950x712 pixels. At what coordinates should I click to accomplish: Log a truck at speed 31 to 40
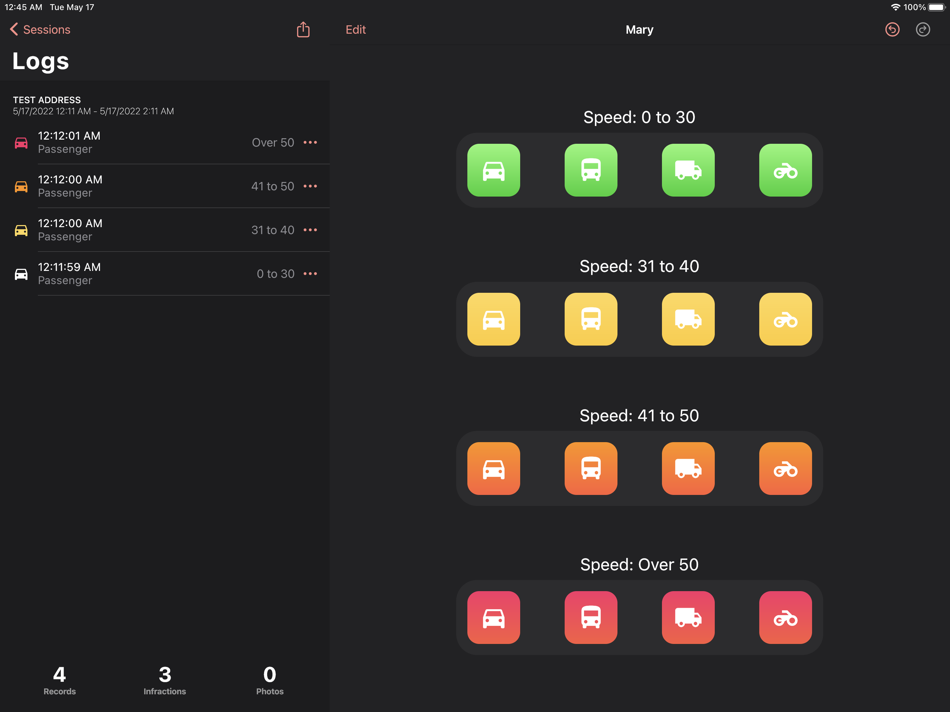point(688,319)
